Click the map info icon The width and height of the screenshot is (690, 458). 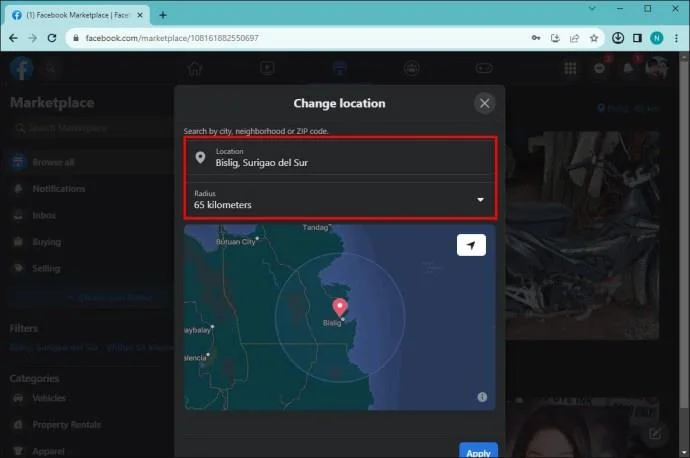482,397
